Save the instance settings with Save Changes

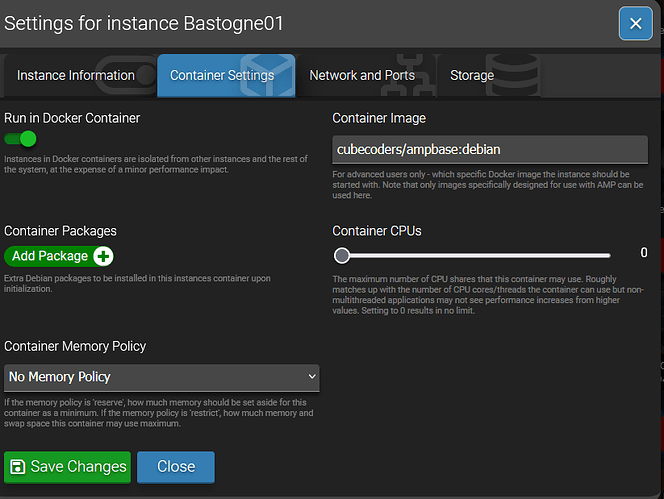[67, 466]
